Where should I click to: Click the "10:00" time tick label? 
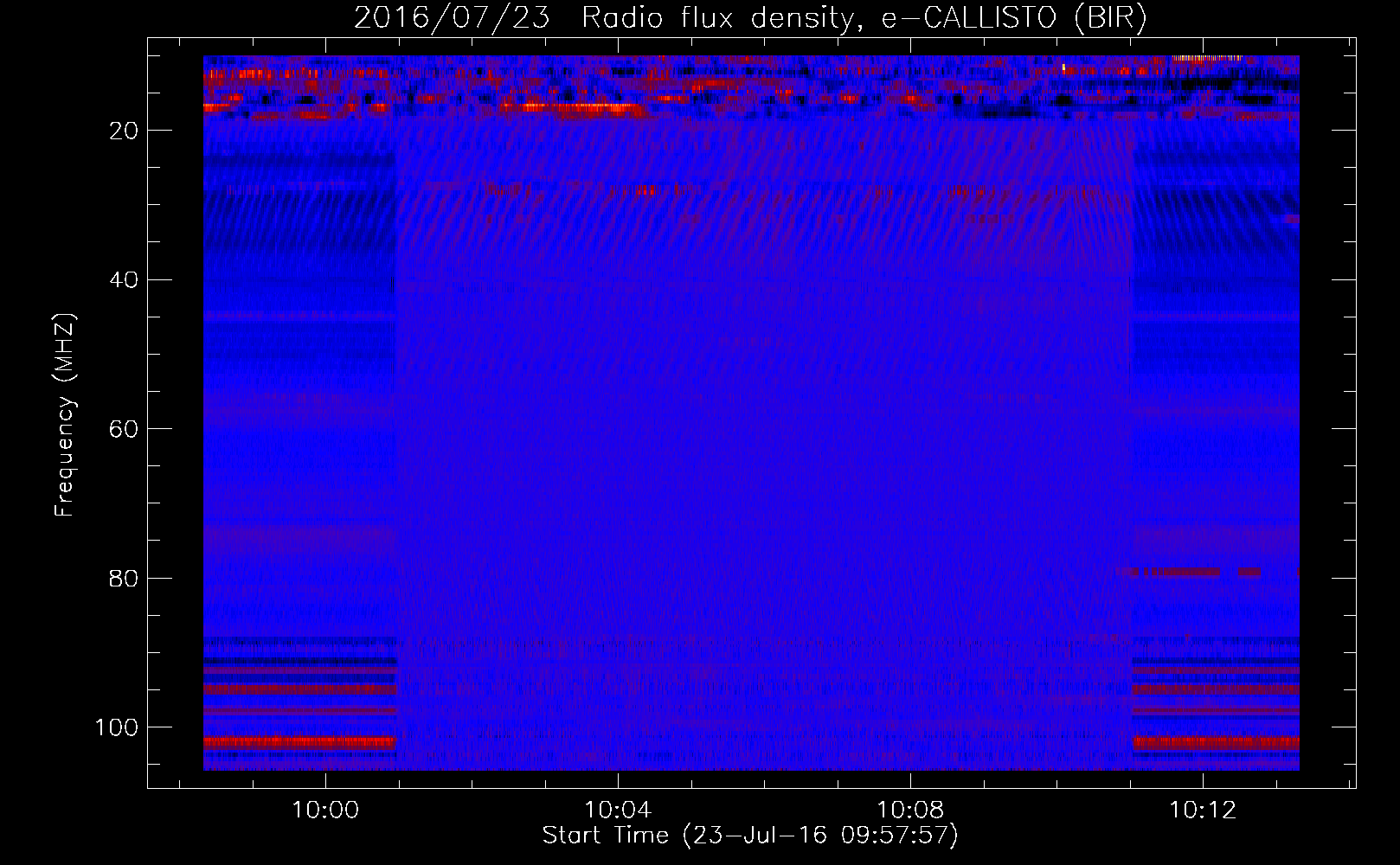coord(325,811)
